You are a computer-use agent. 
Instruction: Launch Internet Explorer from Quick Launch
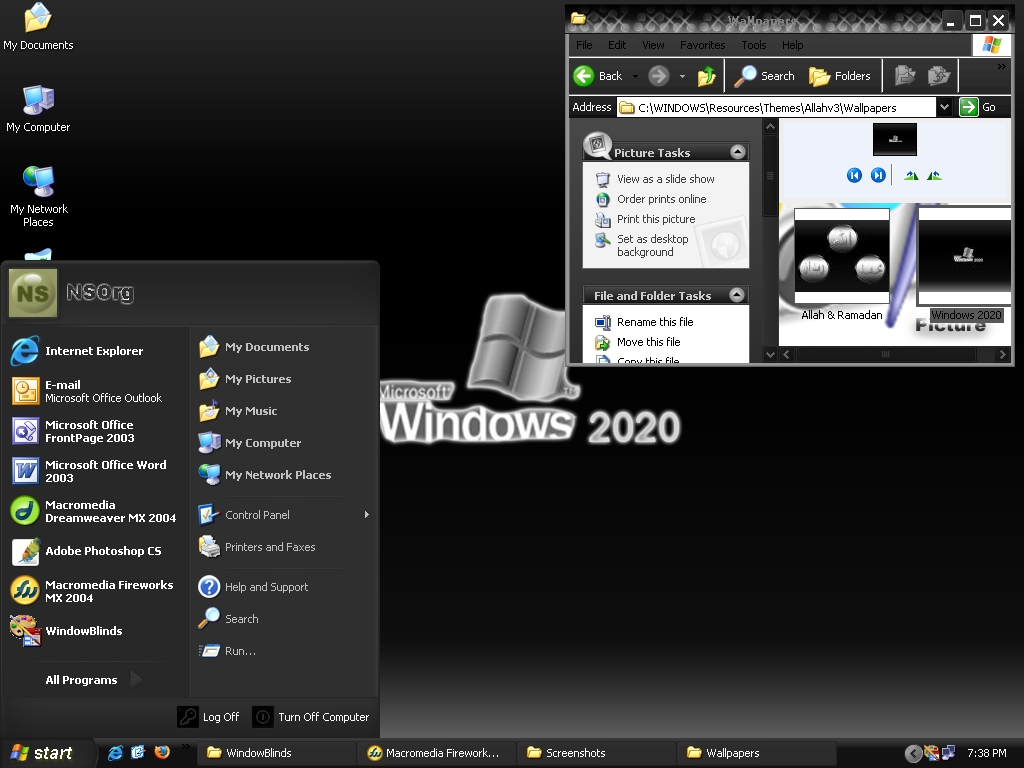pyautogui.click(x=116, y=752)
